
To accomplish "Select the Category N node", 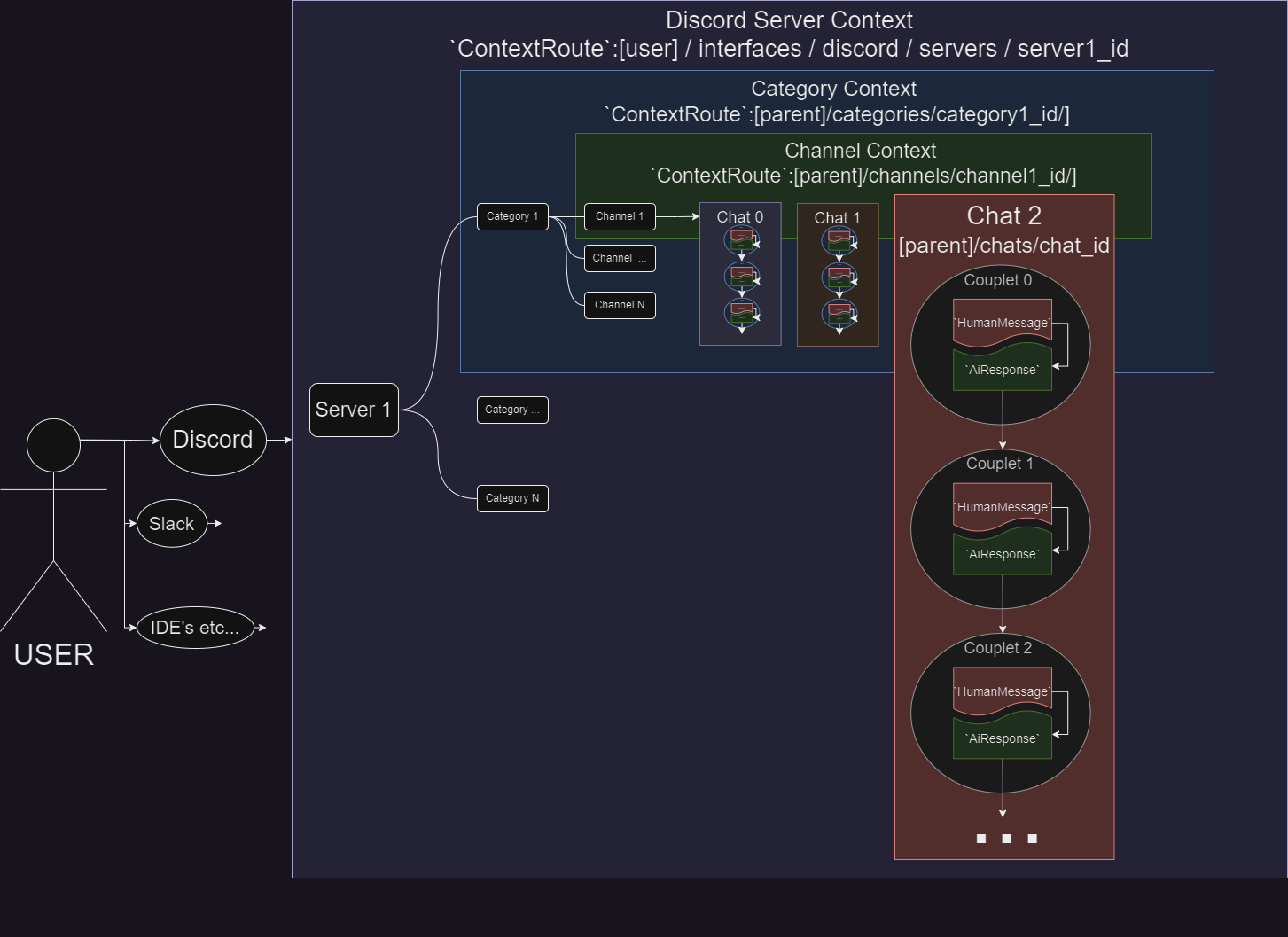I will [512, 498].
